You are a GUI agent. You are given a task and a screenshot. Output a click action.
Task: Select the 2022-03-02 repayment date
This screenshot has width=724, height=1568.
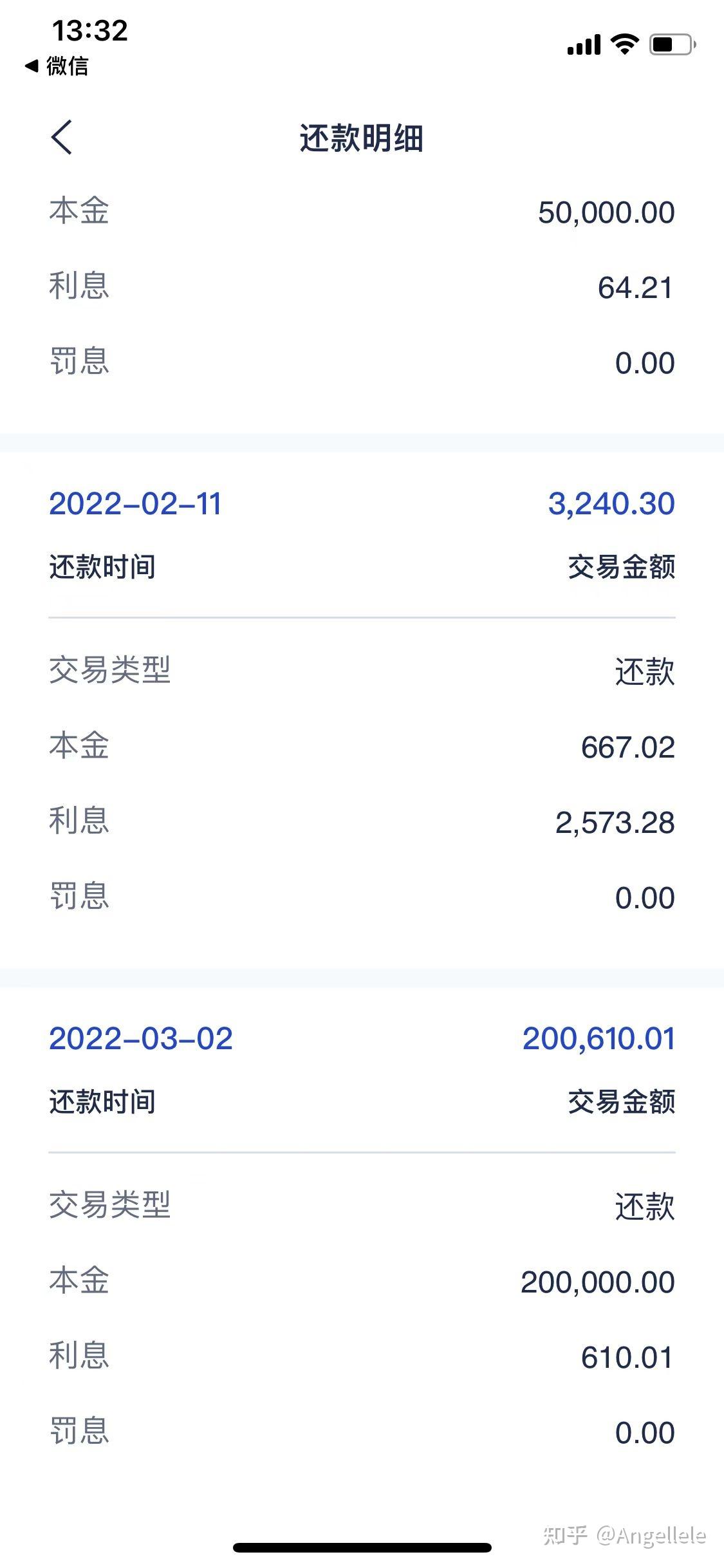coord(141,1038)
